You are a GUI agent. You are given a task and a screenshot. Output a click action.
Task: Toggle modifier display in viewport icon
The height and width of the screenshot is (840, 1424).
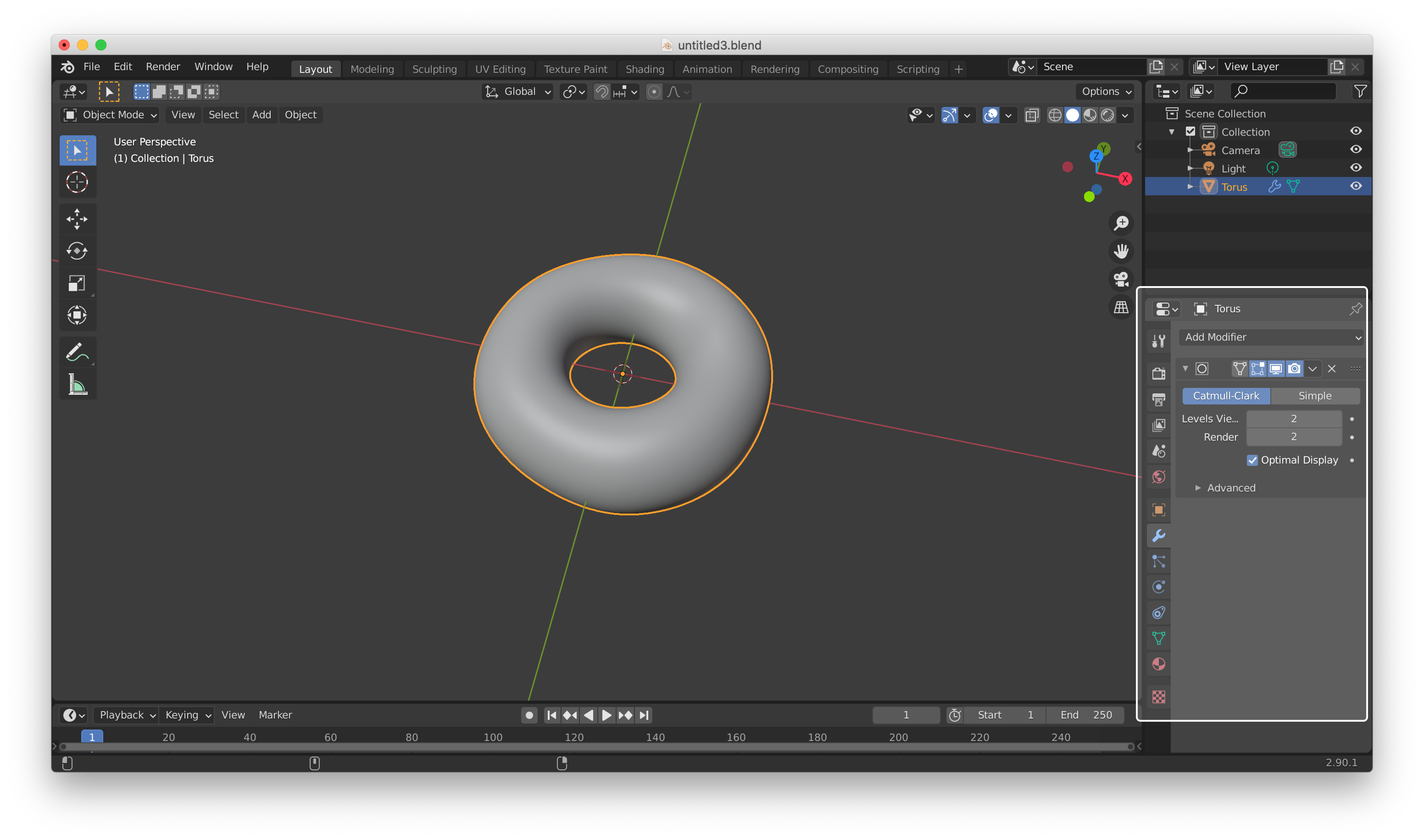1276,369
